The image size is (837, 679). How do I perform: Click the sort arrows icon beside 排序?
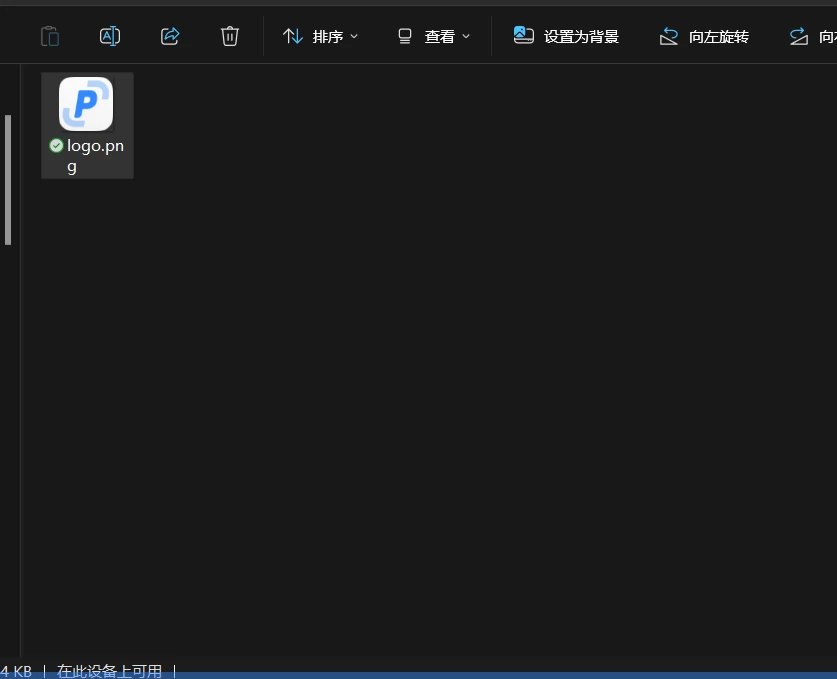coord(293,36)
